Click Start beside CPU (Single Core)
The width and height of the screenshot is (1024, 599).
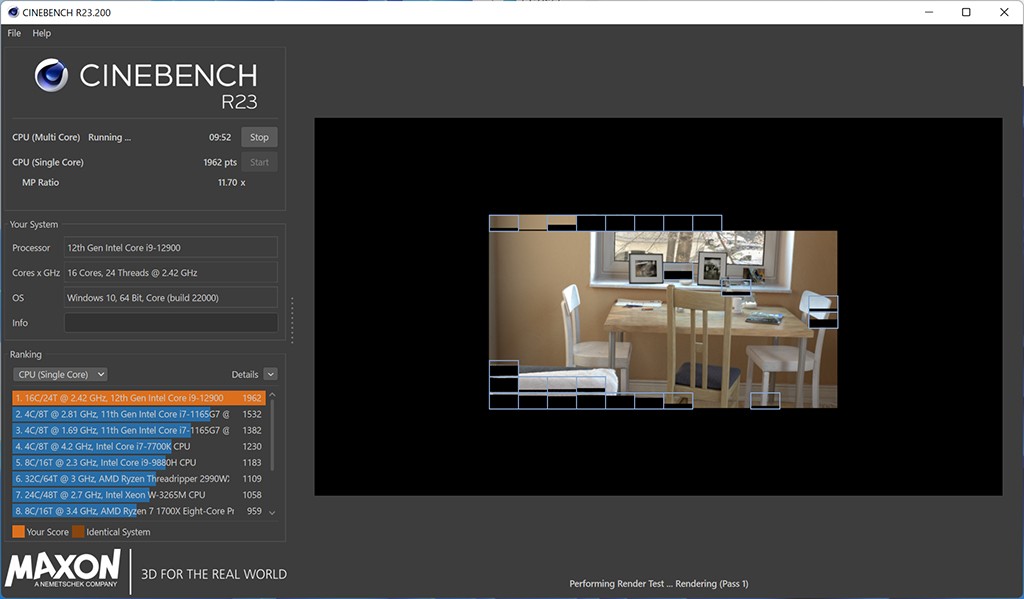(x=259, y=162)
